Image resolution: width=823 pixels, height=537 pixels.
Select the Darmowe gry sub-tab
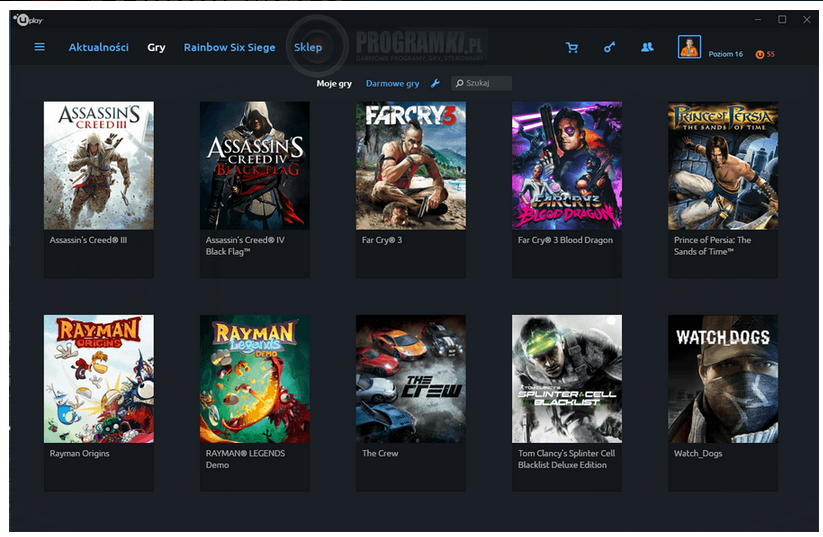(393, 83)
